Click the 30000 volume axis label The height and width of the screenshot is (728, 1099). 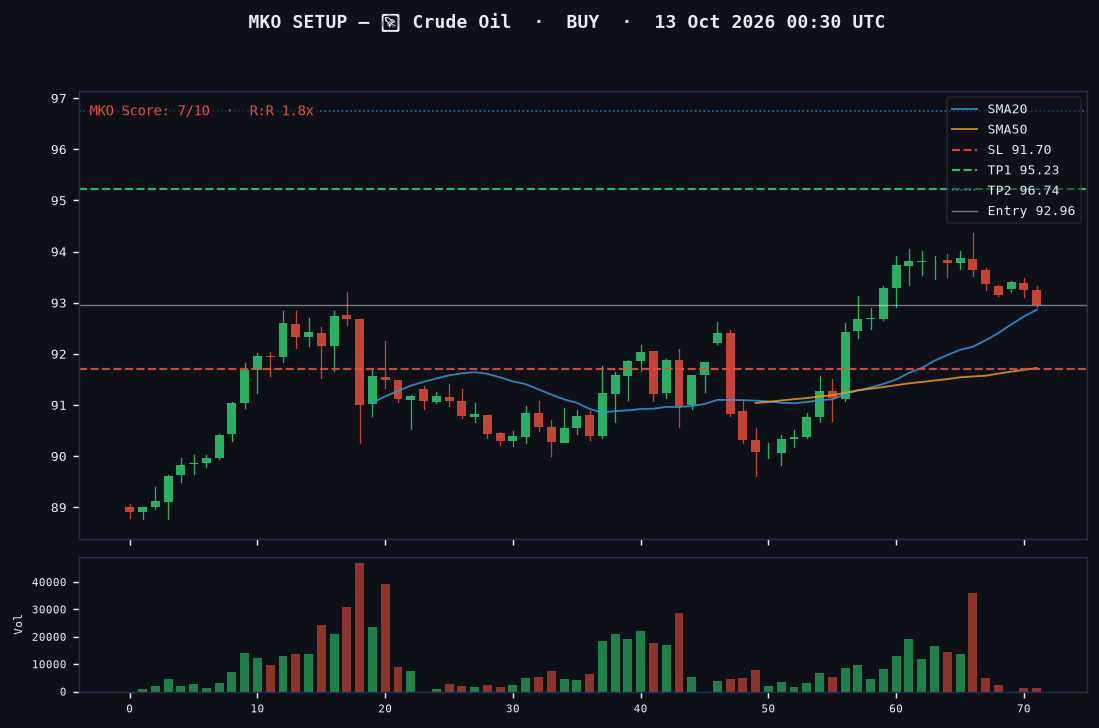click(x=49, y=610)
